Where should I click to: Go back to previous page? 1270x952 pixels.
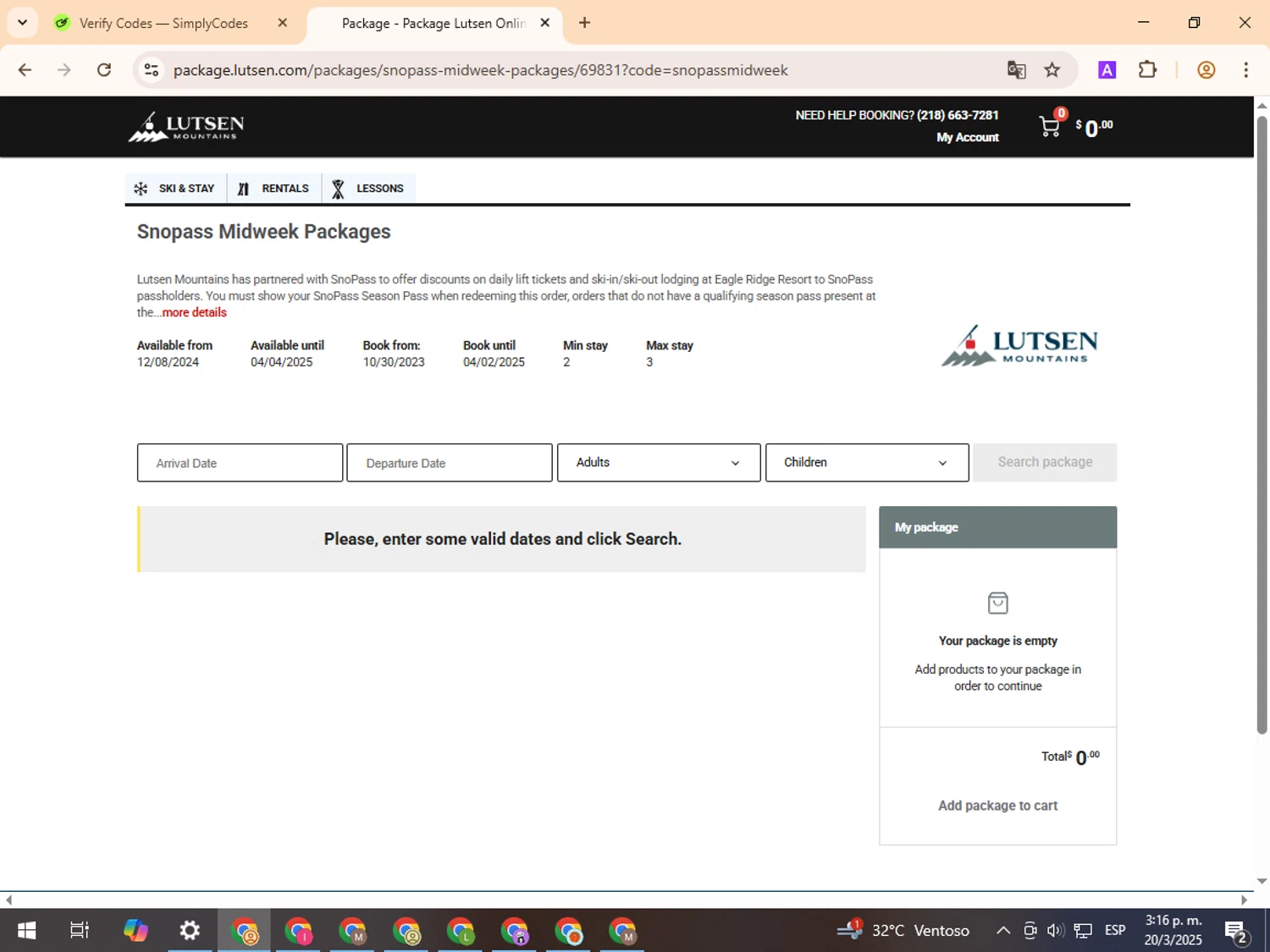click(x=25, y=70)
